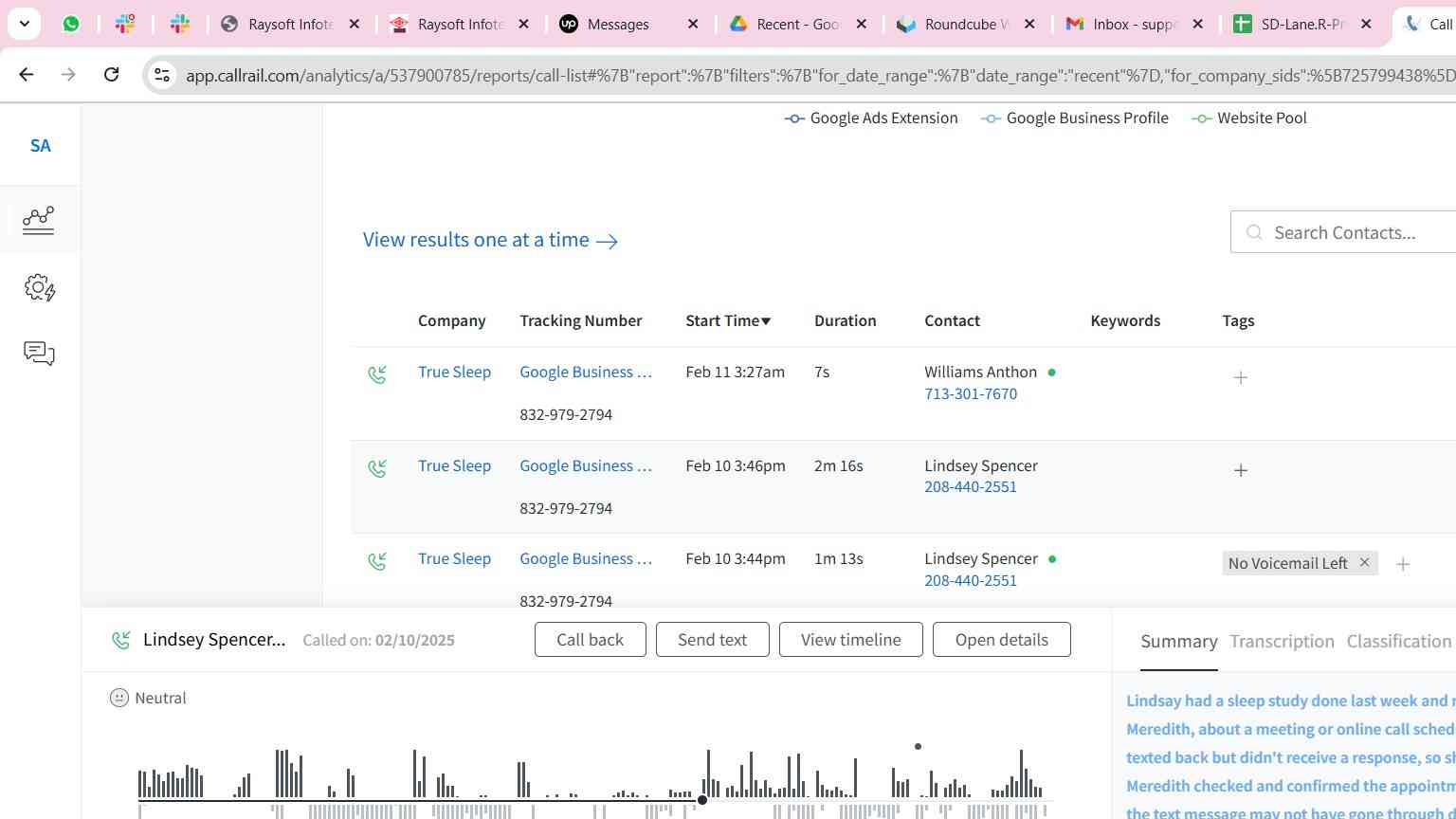Click the Send text button
The width and height of the screenshot is (1456, 819).
pyautogui.click(x=712, y=640)
